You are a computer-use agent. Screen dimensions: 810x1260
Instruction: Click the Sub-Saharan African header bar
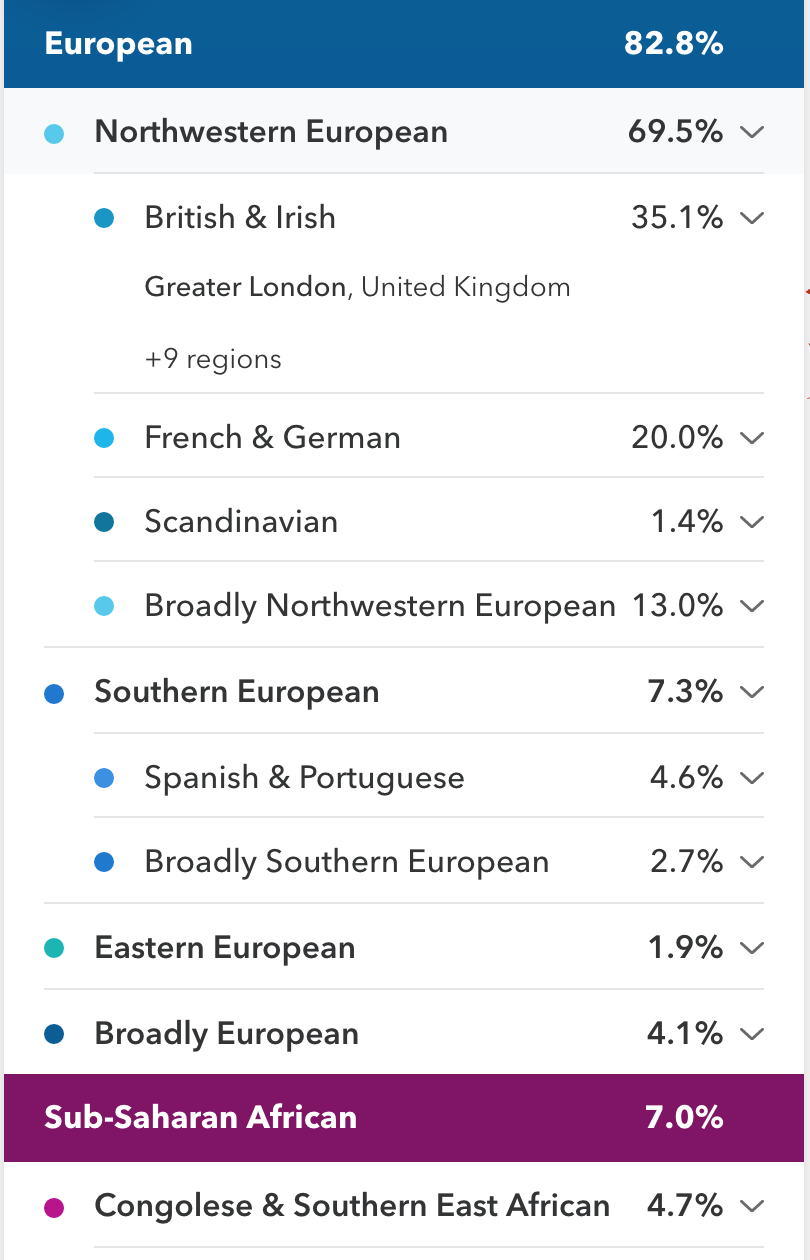(404, 1118)
